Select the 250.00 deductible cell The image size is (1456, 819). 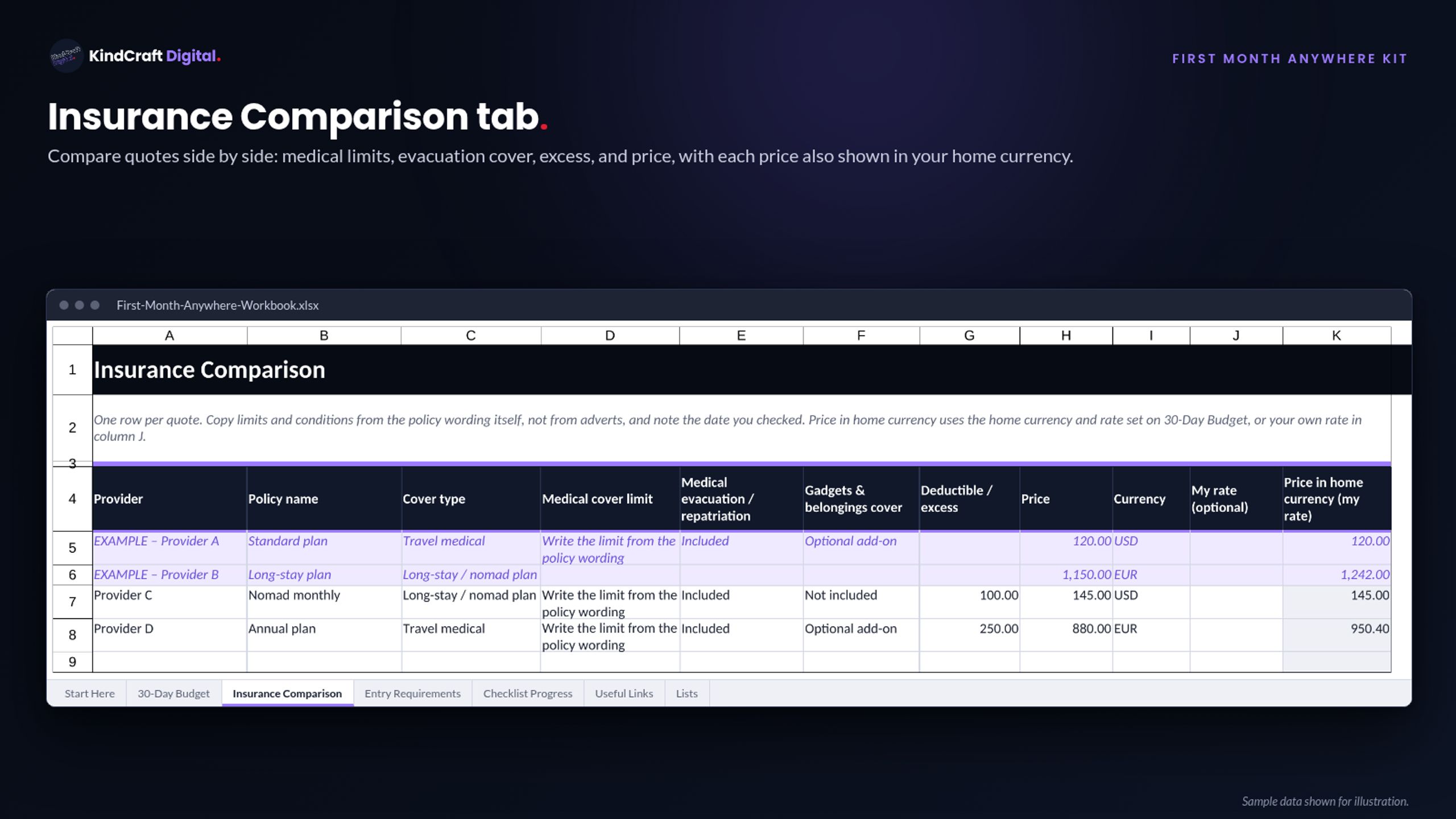pos(970,635)
